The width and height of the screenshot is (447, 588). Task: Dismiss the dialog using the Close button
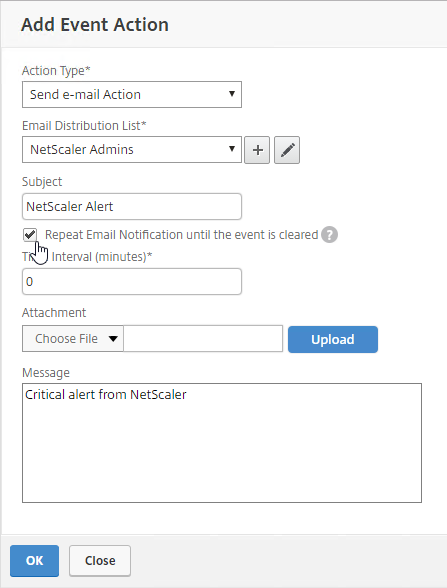coord(100,561)
